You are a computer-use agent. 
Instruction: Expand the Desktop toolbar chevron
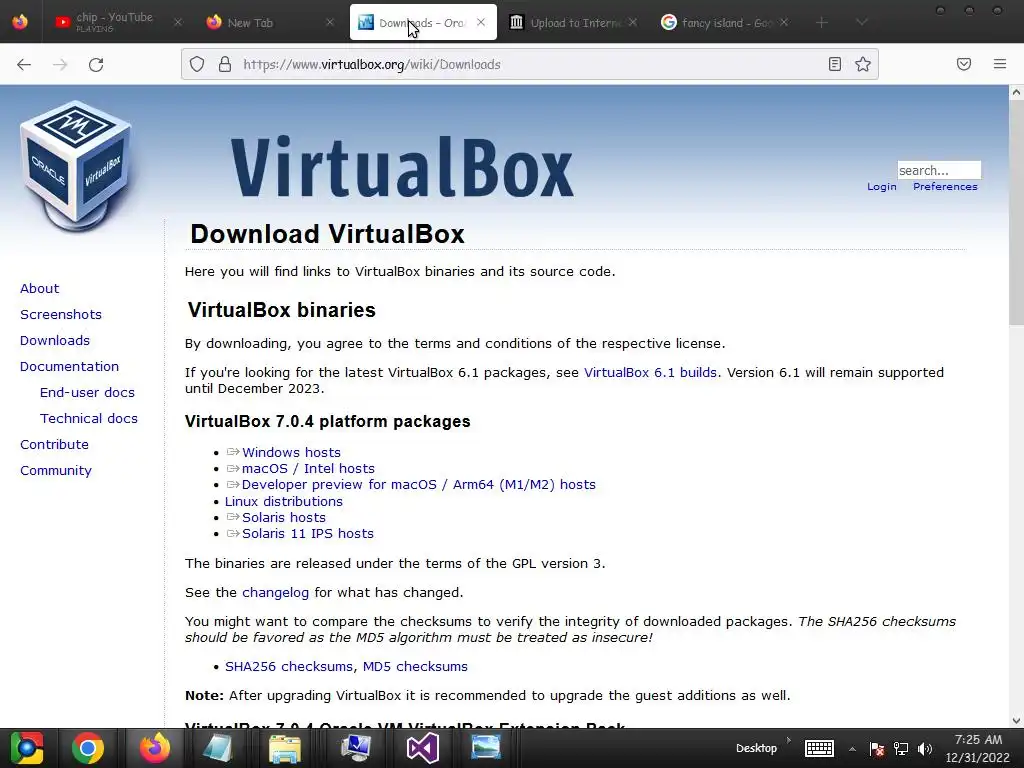[788, 741]
